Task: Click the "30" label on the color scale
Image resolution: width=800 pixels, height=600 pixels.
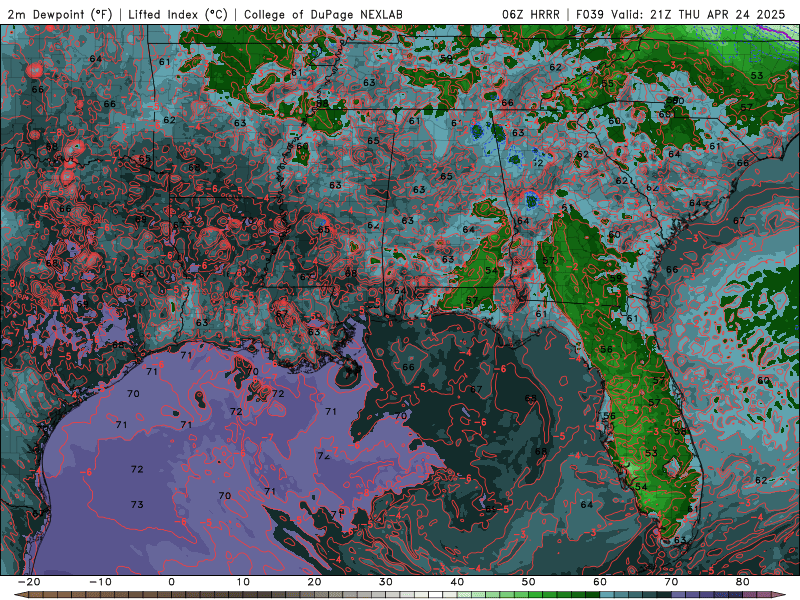Action: pyautogui.click(x=386, y=582)
